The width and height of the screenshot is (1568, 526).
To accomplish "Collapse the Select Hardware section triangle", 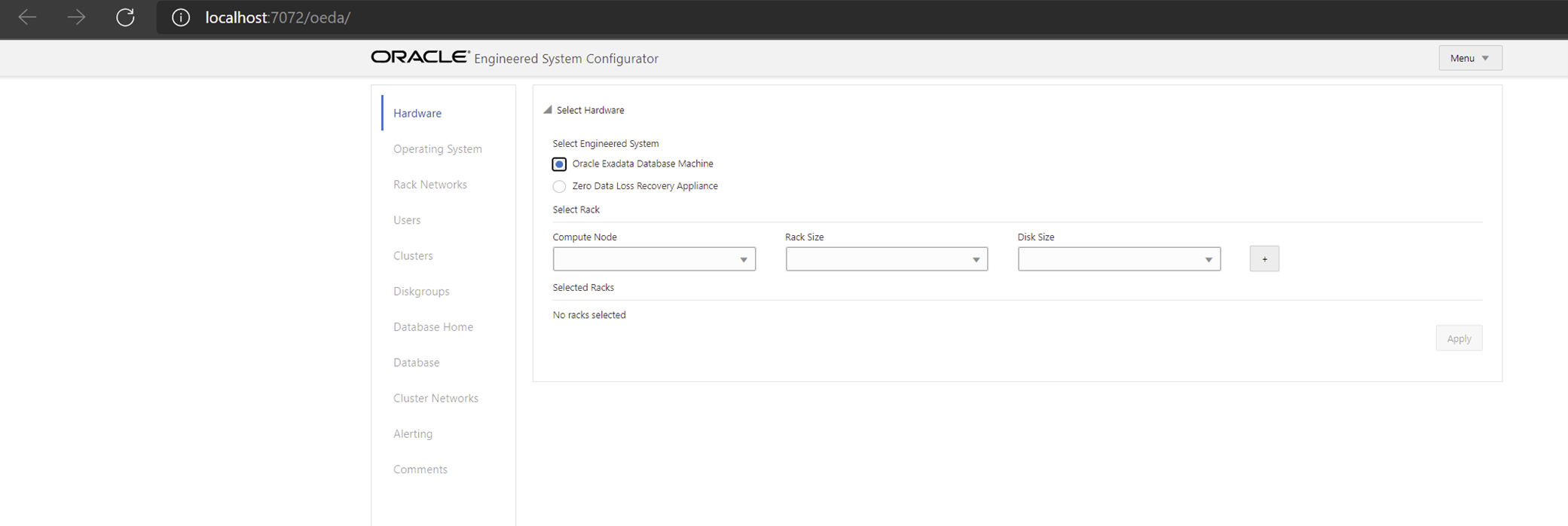I will 548,110.
